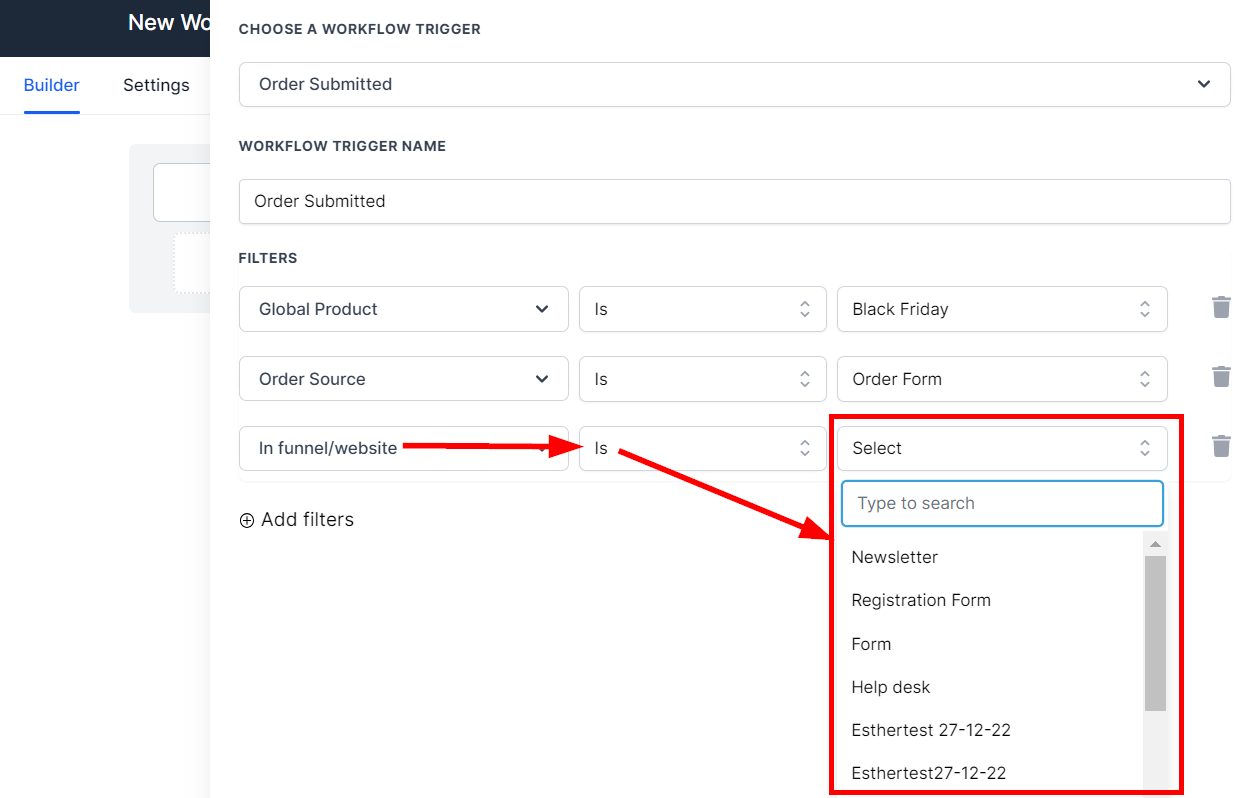Switch to the Settings tab
Viewport: 1238px width, 798px height.
coord(156,85)
